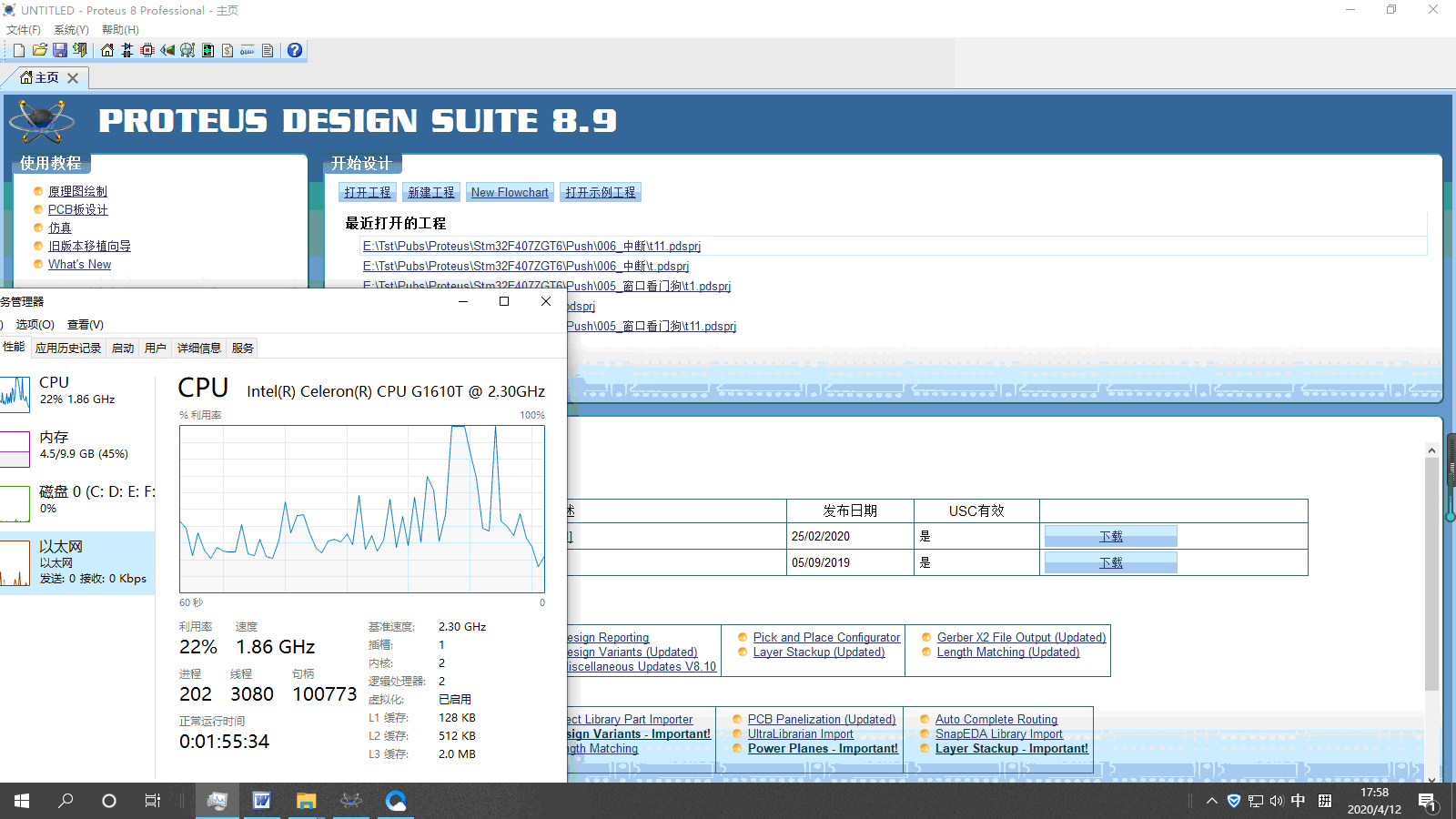
Task: Open Gerber X2 File Output (Updated) link
Action: point(1022,637)
